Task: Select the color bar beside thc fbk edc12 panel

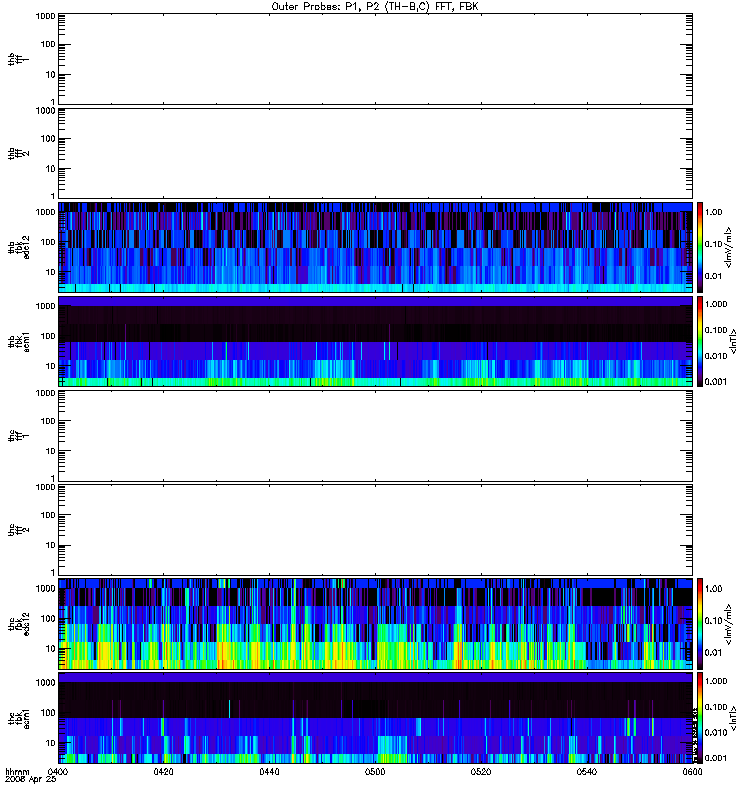Action: coord(700,624)
